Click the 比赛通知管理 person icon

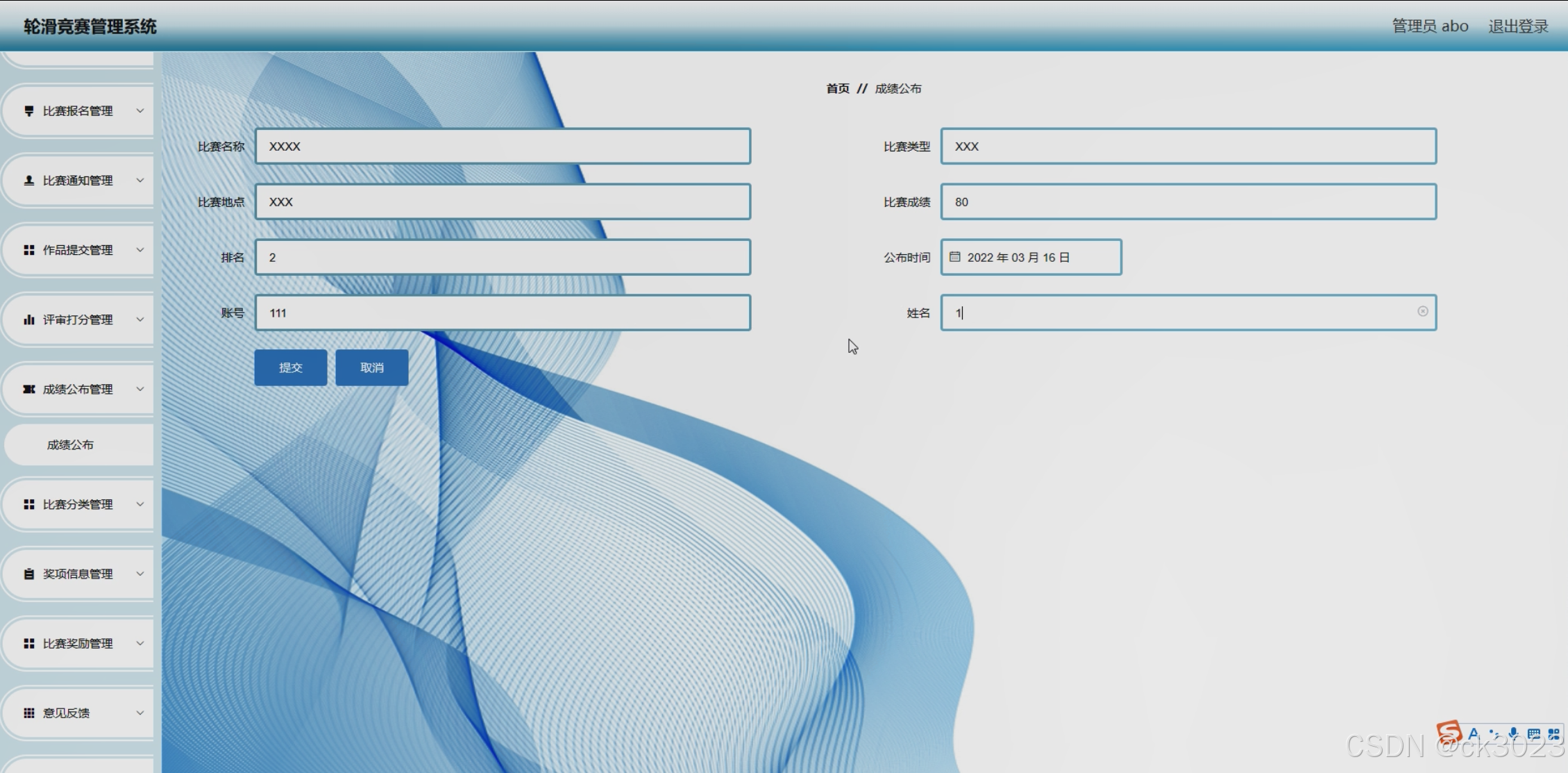click(29, 181)
